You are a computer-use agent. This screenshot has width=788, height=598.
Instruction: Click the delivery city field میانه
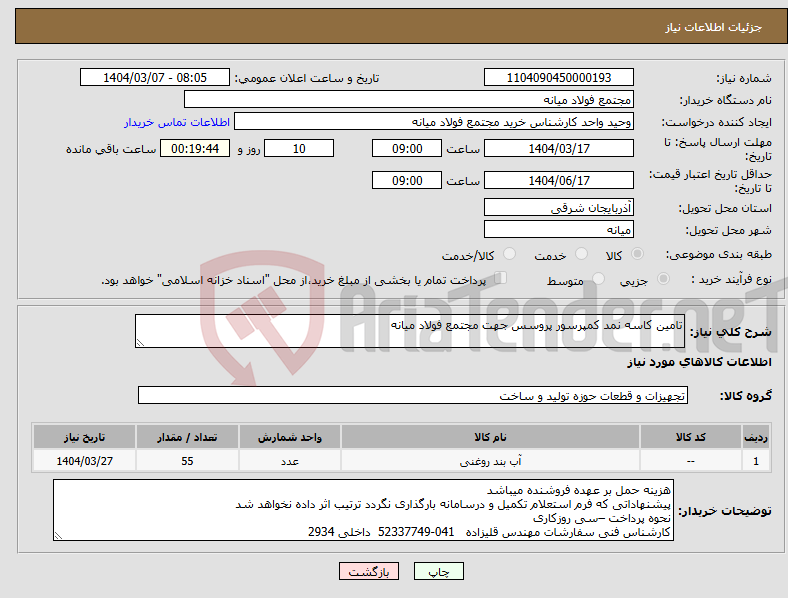coord(558,229)
